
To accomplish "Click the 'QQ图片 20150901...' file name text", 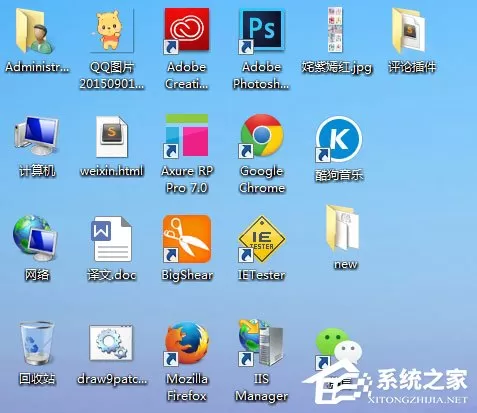I will click(x=112, y=75).
